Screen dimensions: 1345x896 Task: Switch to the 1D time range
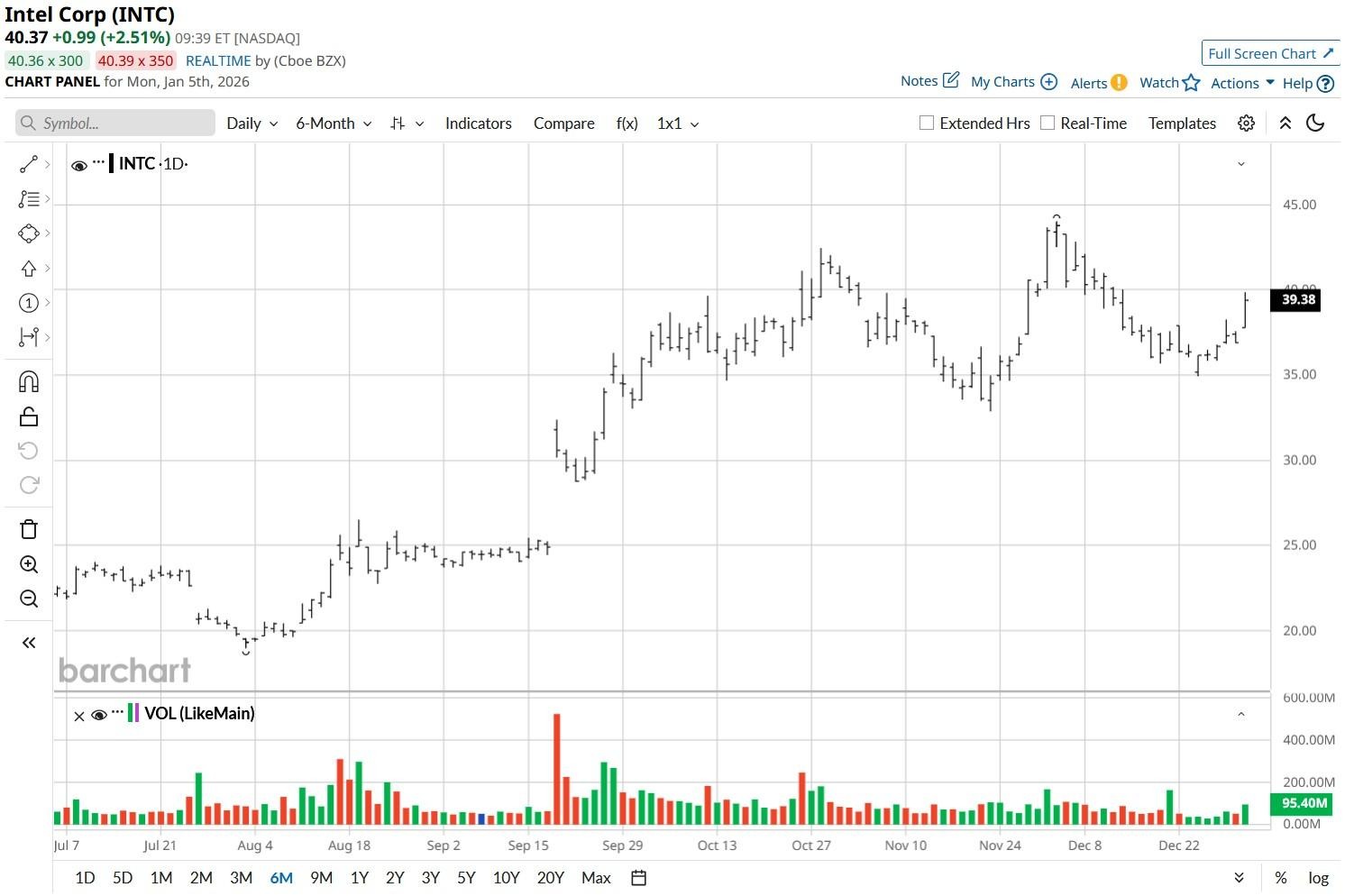(x=85, y=878)
